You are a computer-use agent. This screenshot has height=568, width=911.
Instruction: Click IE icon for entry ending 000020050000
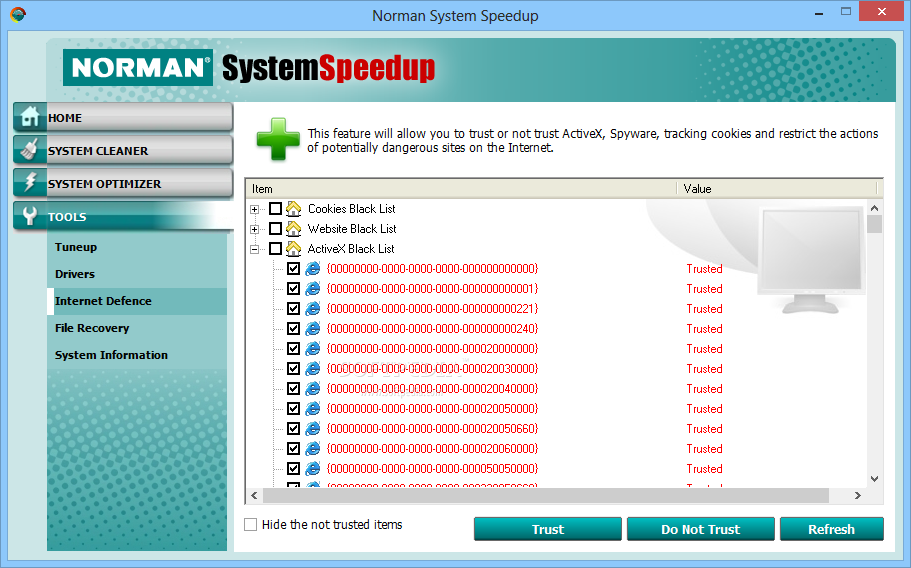click(x=313, y=408)
